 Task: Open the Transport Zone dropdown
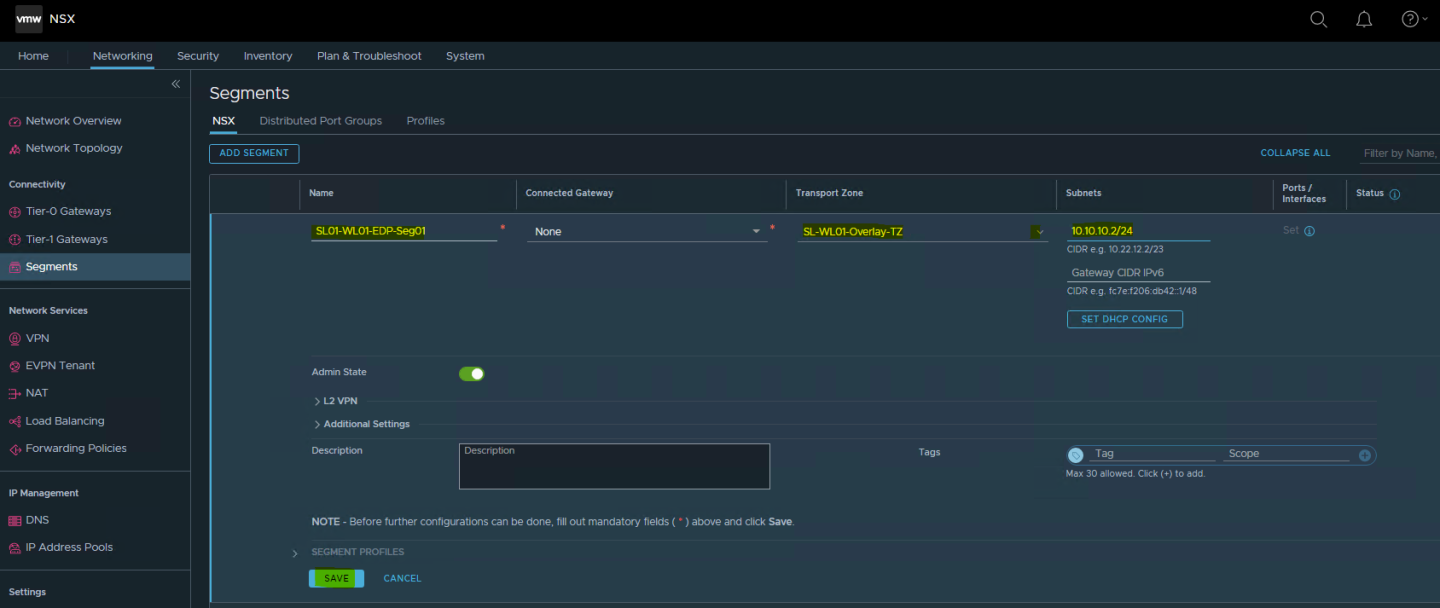pyautogui.click(x=920, y=231)
